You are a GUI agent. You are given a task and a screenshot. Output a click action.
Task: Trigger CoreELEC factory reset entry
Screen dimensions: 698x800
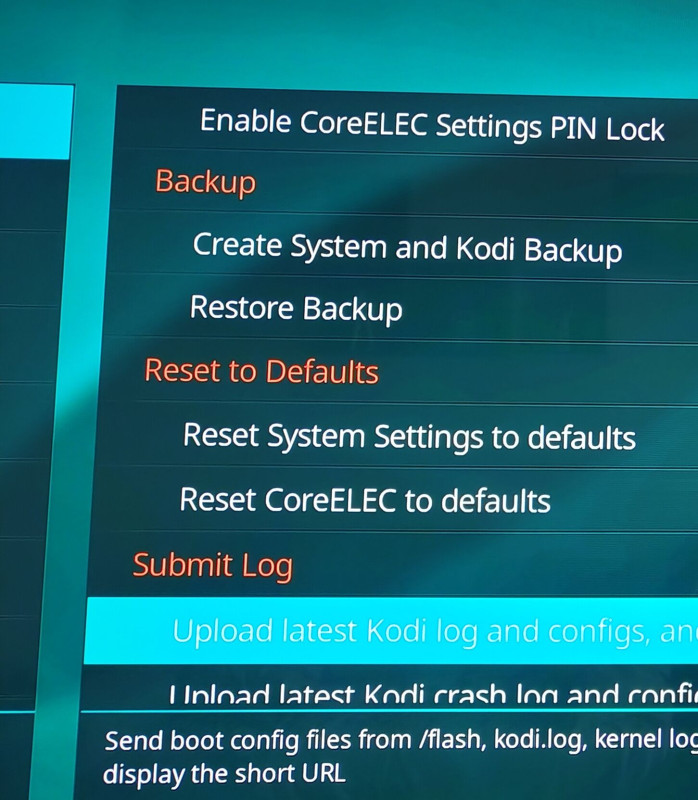(x=395, y=500)
